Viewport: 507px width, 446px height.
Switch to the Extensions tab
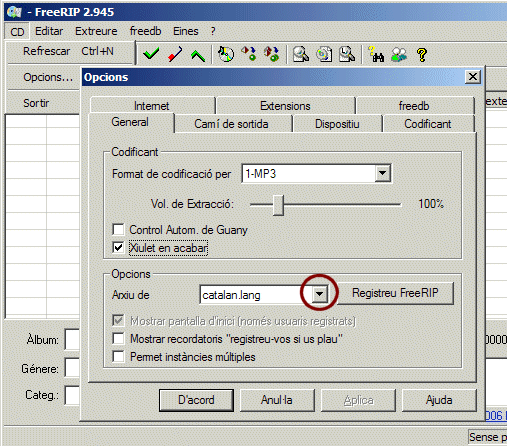coord(285,106)
